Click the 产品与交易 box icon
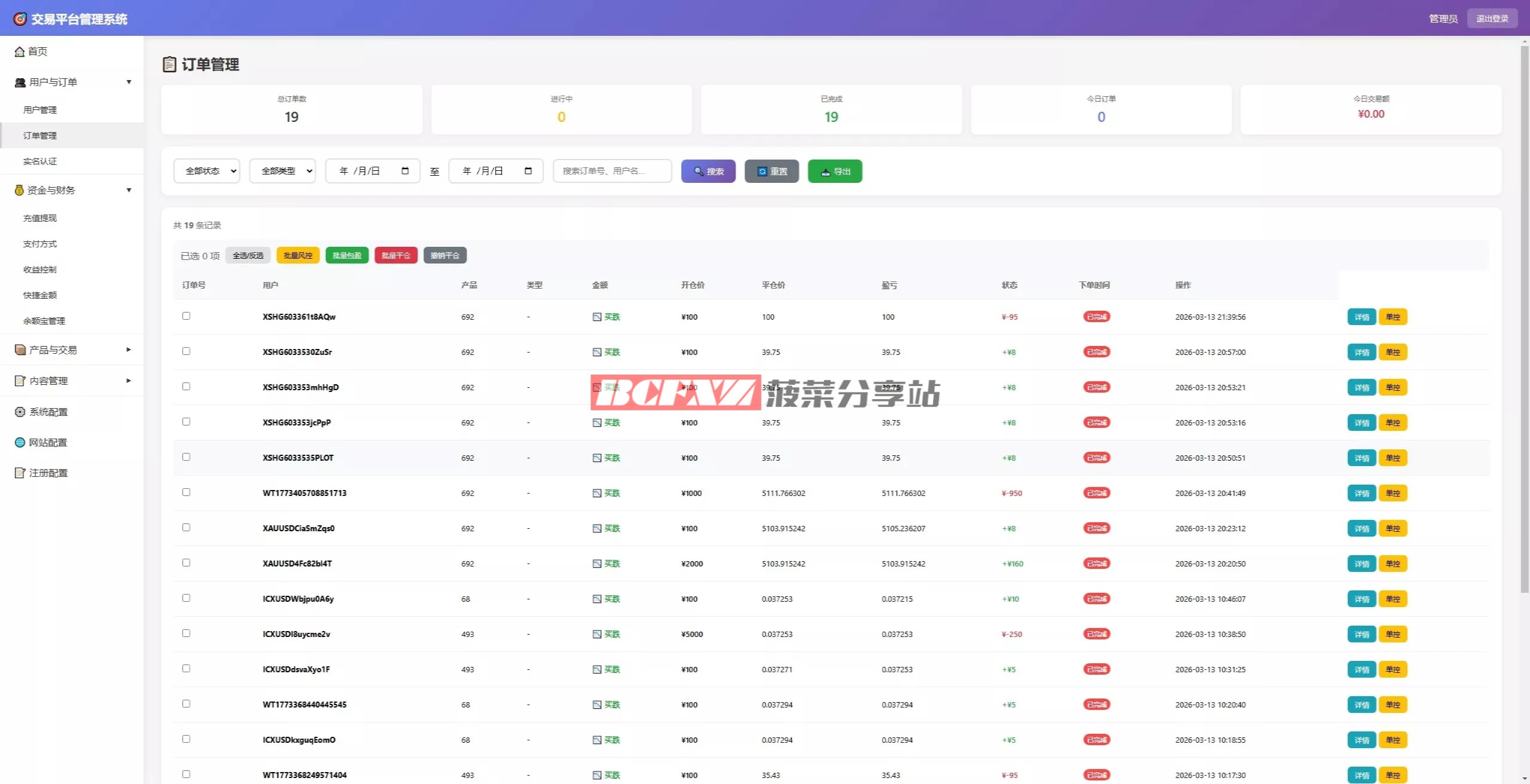1530x784 pixels. click(x=20, y=350)
